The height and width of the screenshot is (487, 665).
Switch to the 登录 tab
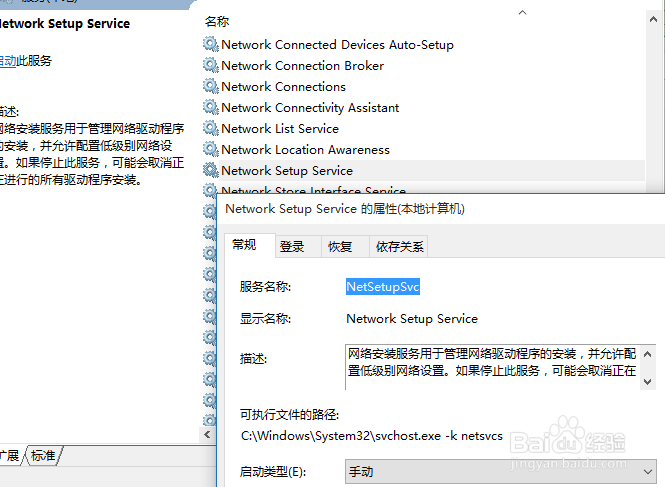pyautogui.click(x=292, y=247)
